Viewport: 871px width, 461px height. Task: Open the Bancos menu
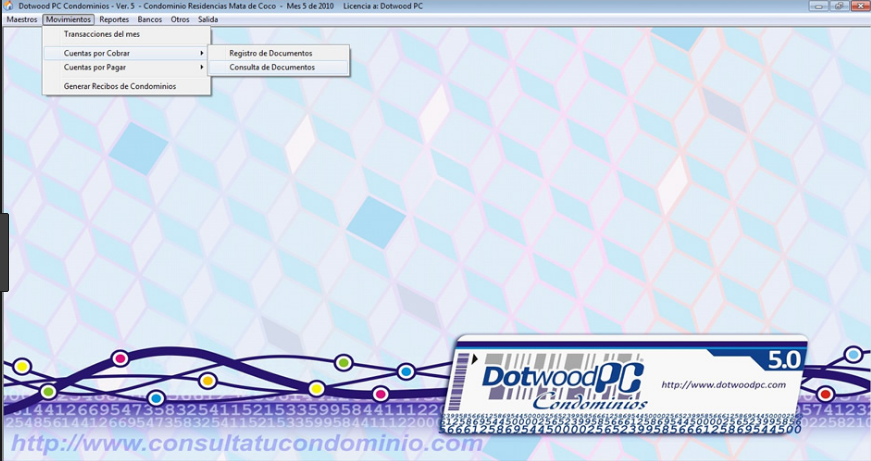pos(149,19)
